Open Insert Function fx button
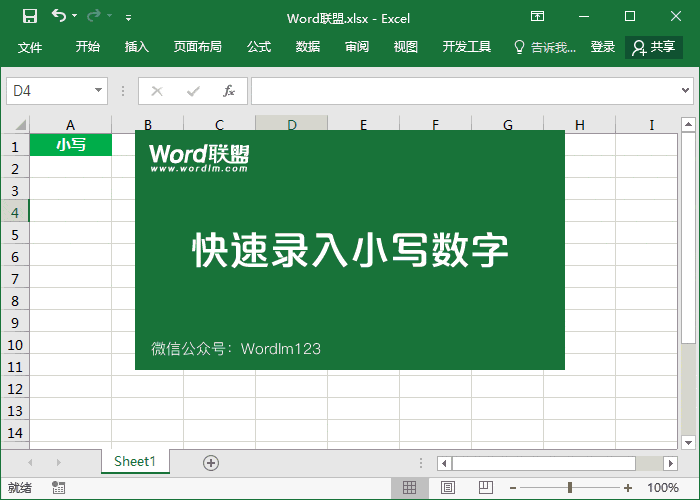Viewport: 700px width, 500px height. point(229,91)
